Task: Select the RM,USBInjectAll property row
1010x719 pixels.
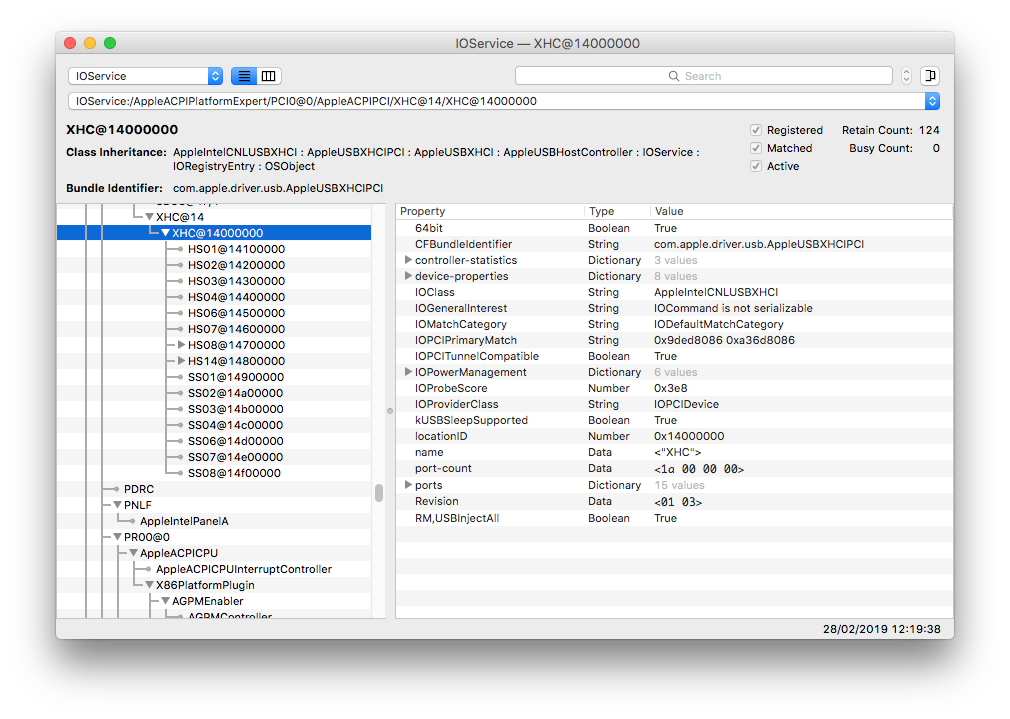Action: [674, 518]
